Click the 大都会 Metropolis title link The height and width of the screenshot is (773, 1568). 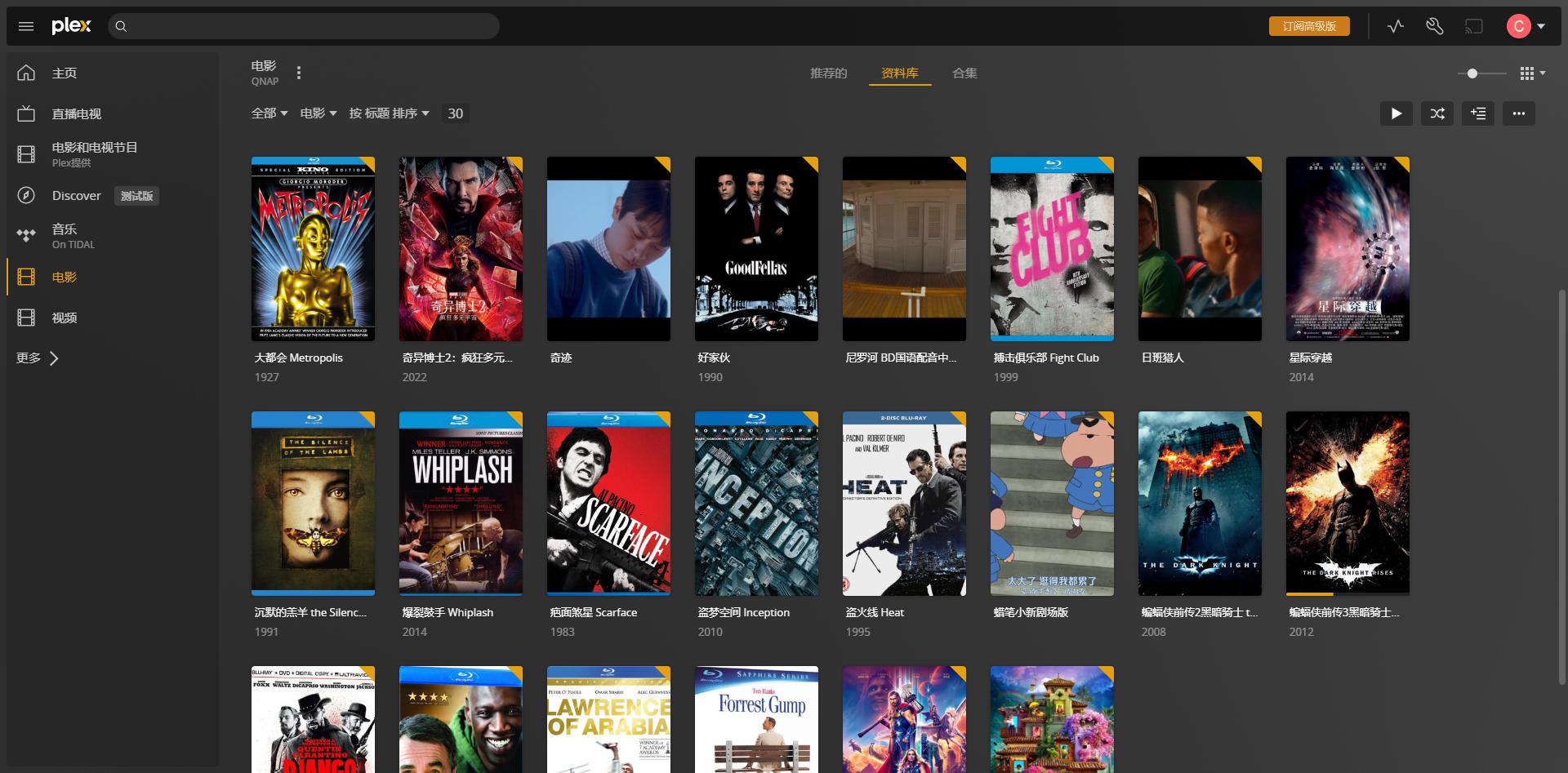click(x=298, y=358)
